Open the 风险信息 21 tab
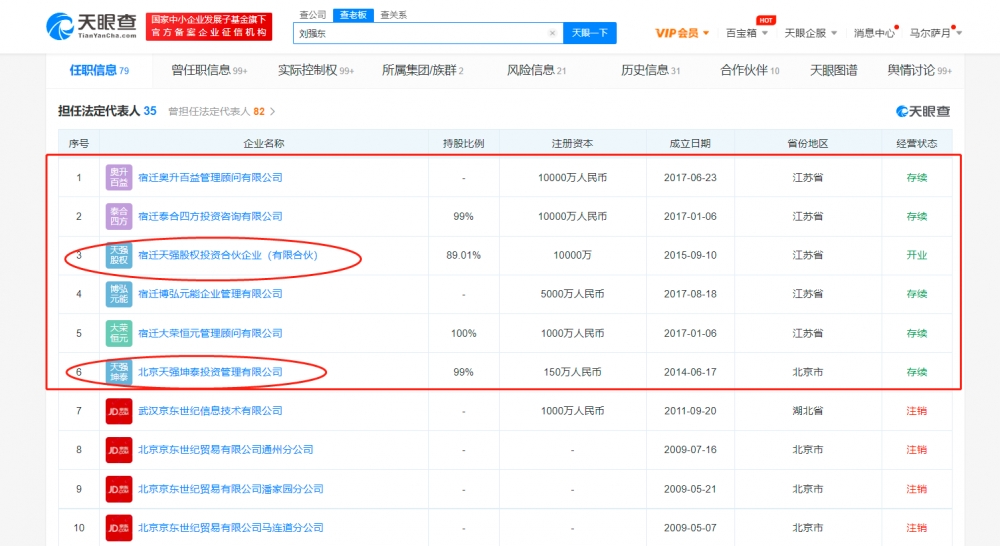 click(536, 70)
